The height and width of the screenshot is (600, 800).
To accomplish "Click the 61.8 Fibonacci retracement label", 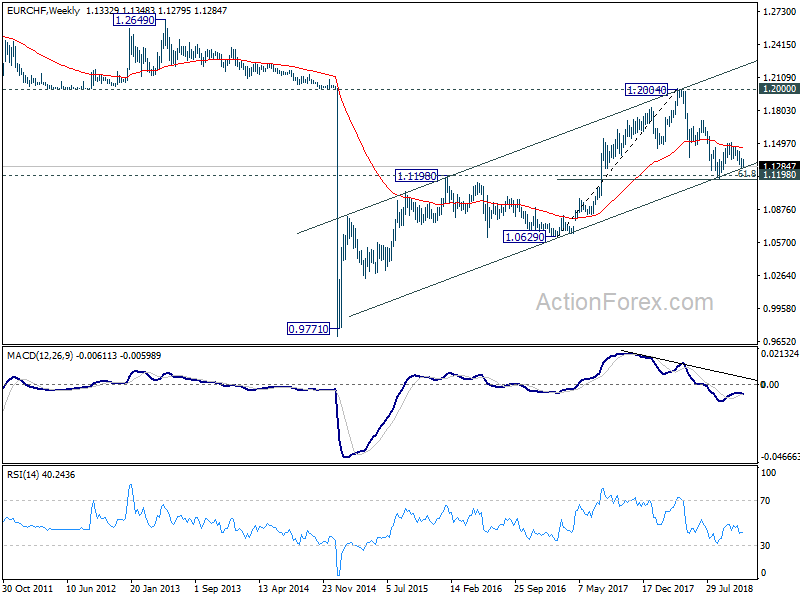I will point(747,174).
